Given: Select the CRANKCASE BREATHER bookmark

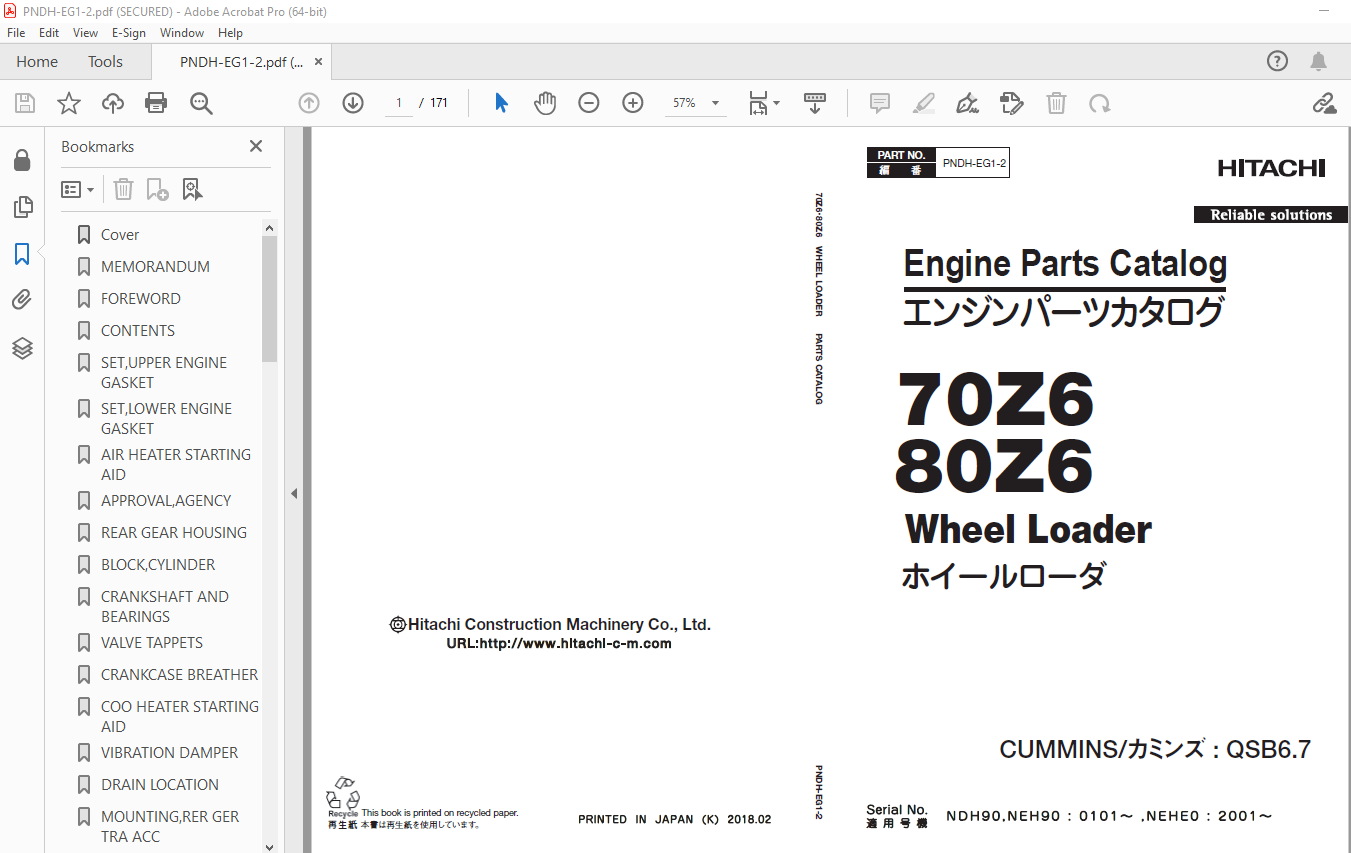Looking at the screenshot, I should [180, 675].
